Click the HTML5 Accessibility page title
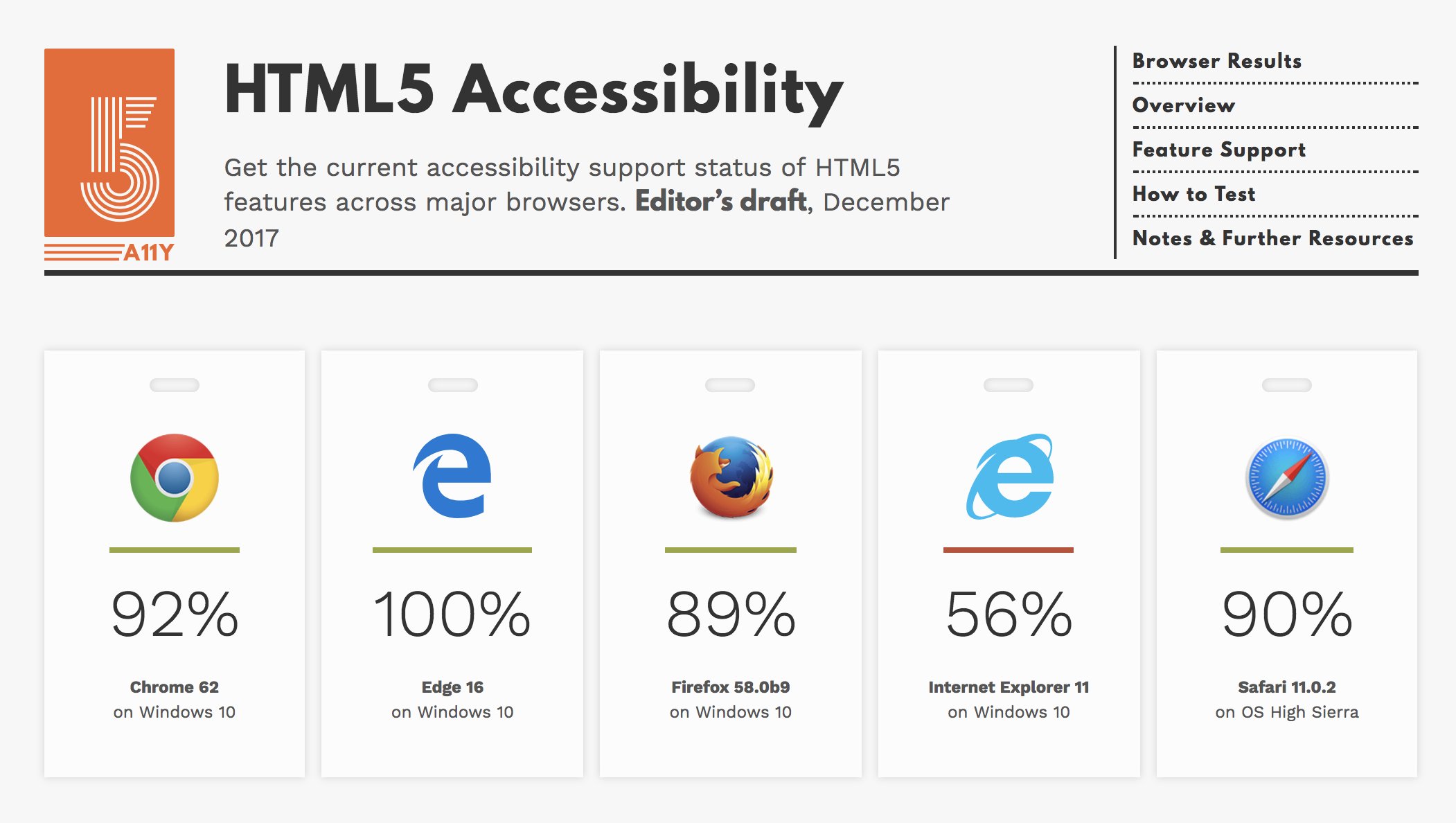The image size is (1456, 823). (x=533, y=90)
